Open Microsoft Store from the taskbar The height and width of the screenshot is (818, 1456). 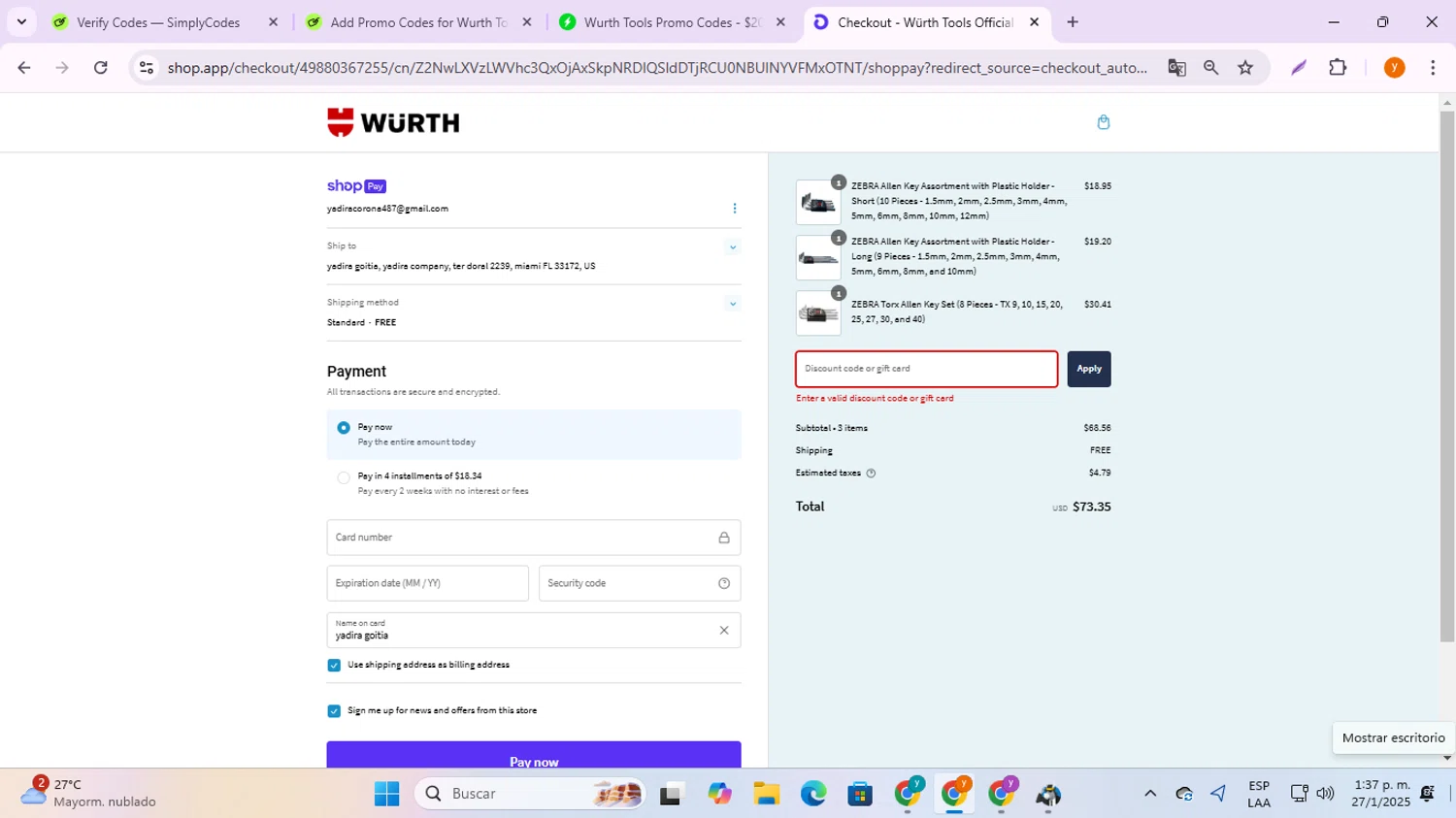pyautogui.click(x=860, y=794)
